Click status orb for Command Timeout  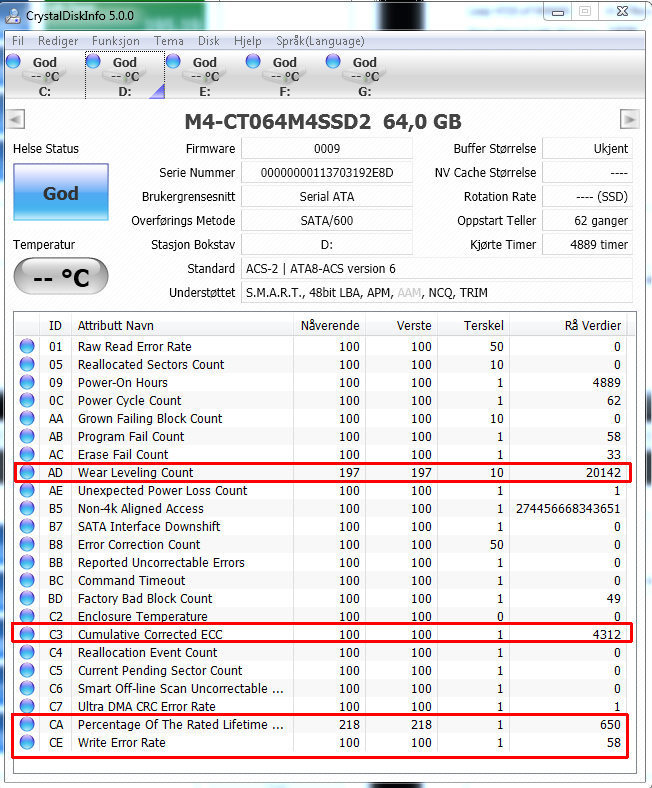(27, 580)
